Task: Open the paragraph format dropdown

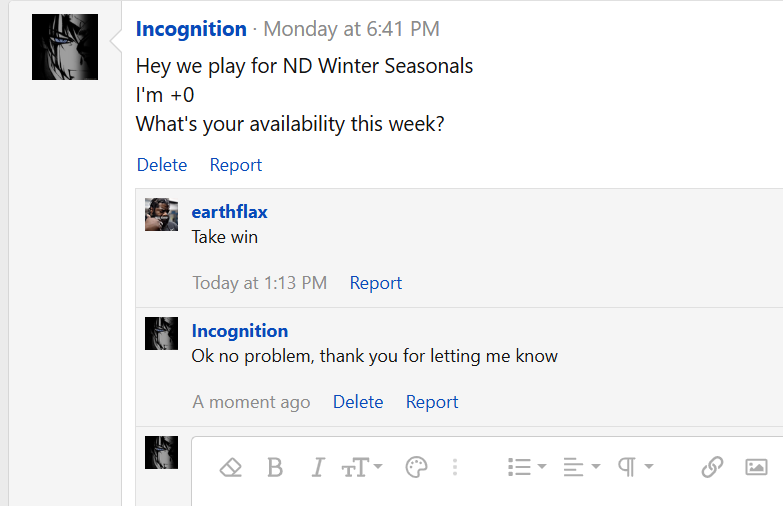Action: (x=635, y=467)
